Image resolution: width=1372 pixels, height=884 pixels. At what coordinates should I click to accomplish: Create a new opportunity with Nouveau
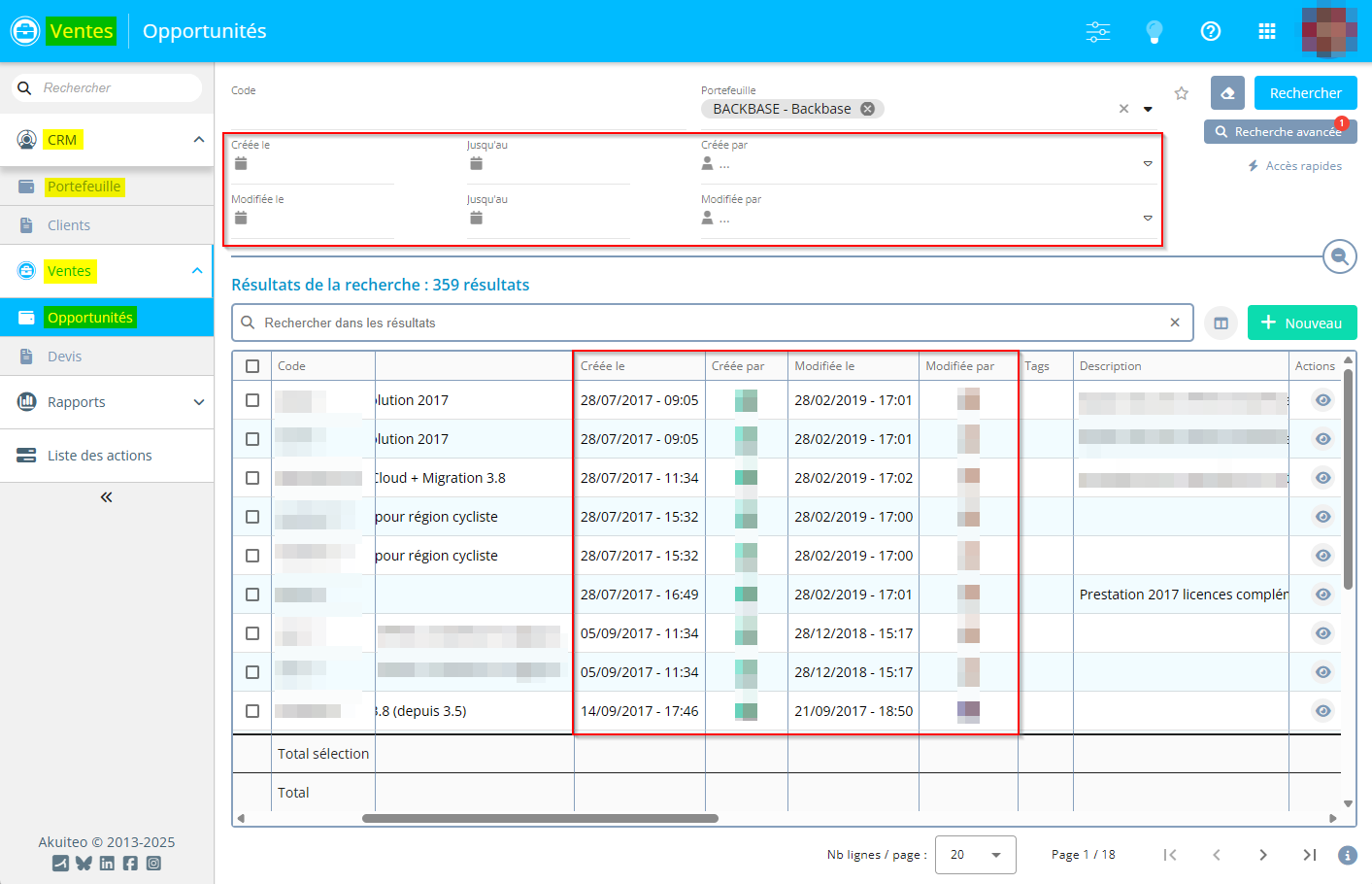pos(1301,323)
